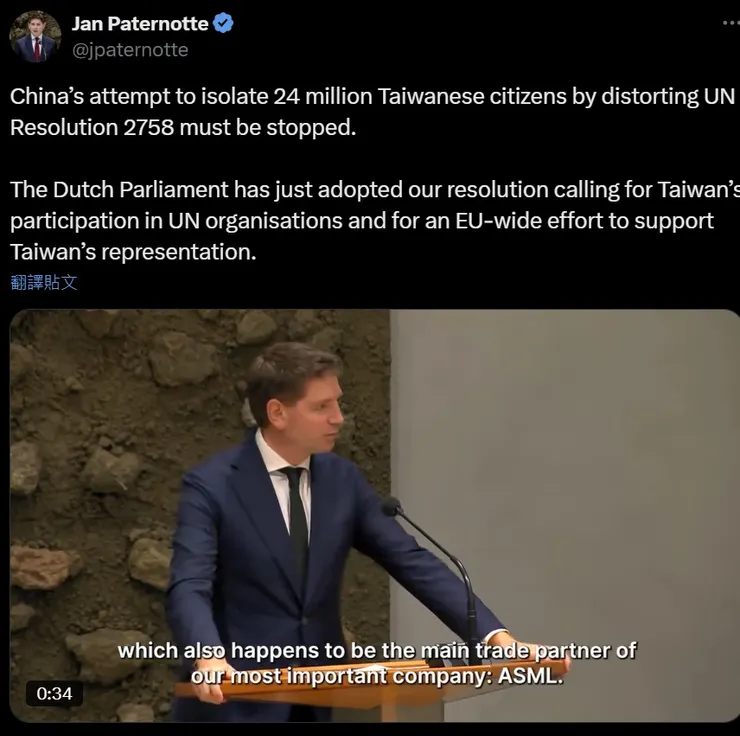
Task: Open the @jpaternotte handle link
Action: (x=130, y=50)
